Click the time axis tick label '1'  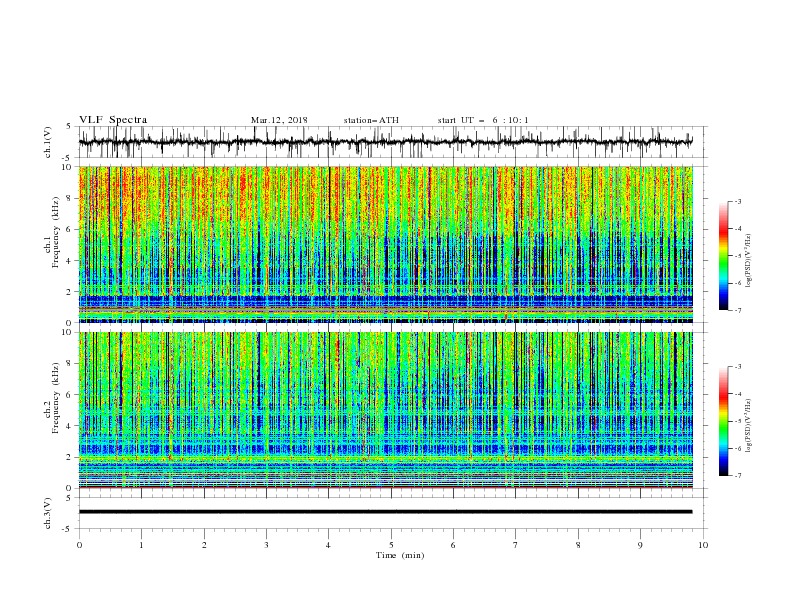[141, 545]
